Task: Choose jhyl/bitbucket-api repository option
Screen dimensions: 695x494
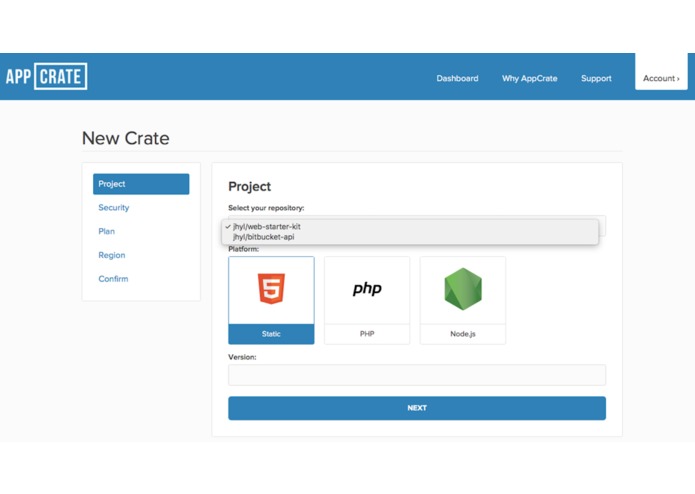Action: [410, 237]
